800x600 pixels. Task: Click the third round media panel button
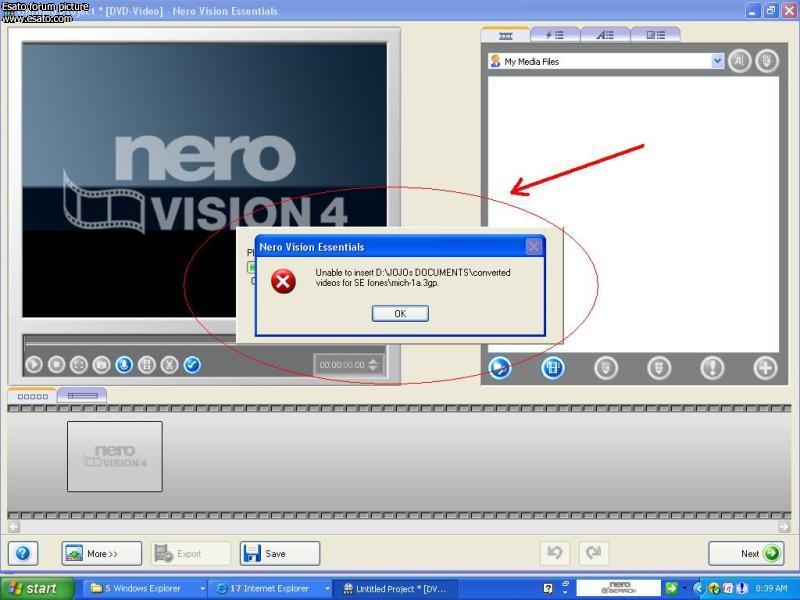point(606,367)
